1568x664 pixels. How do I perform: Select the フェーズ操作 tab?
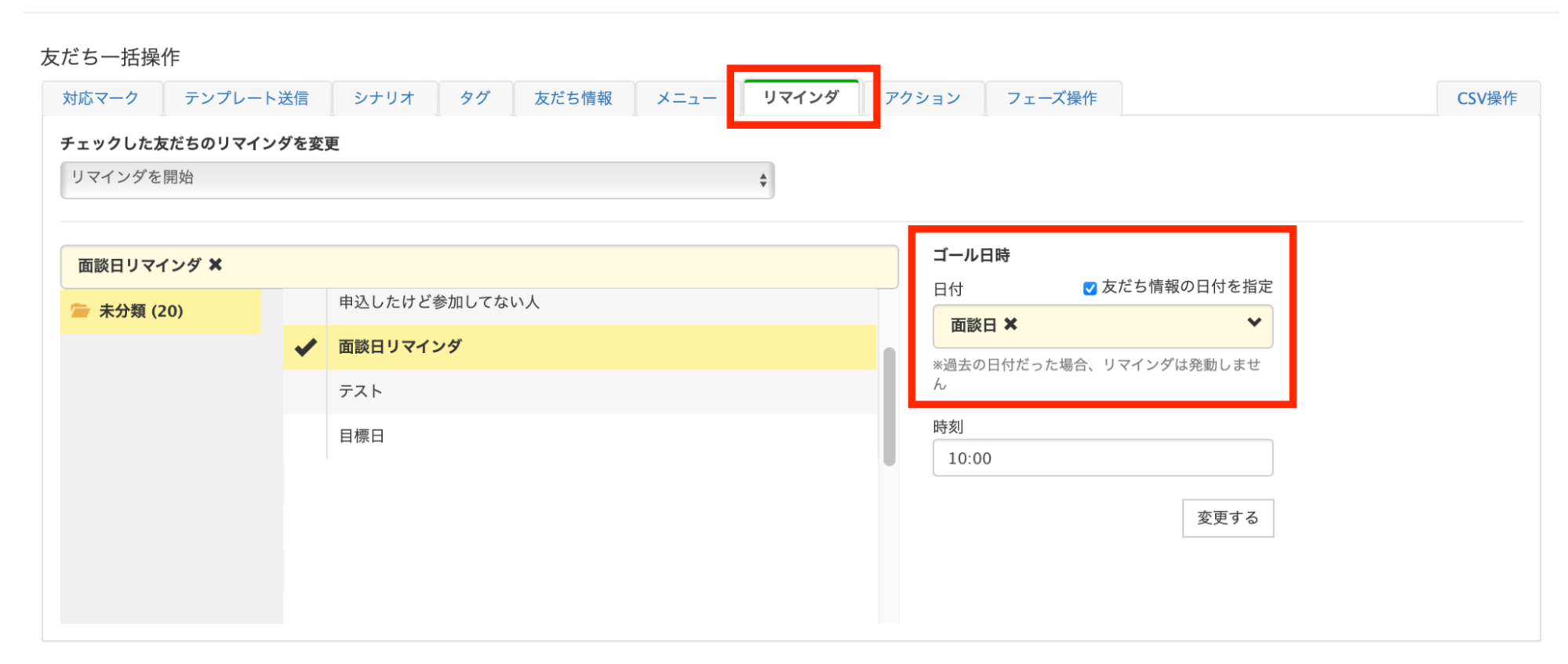tap(1052, 99)
